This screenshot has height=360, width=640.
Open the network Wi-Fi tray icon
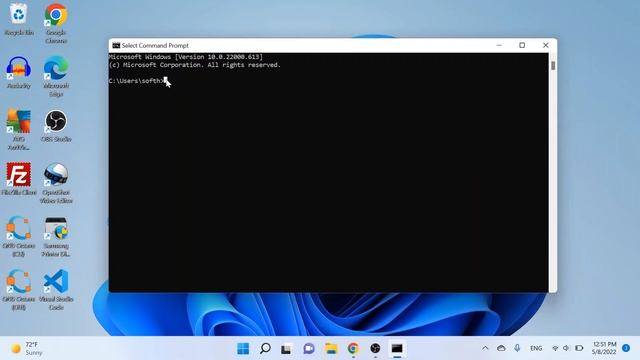555,348
